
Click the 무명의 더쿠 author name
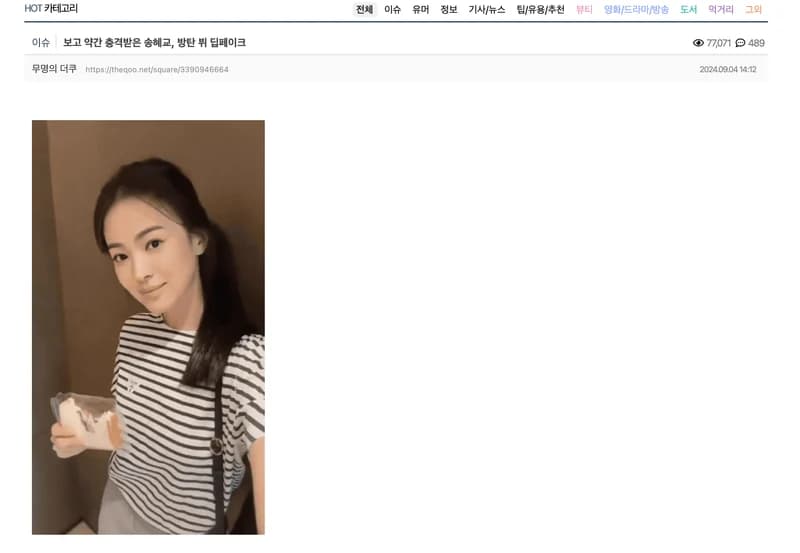click(x=54, y=68)
